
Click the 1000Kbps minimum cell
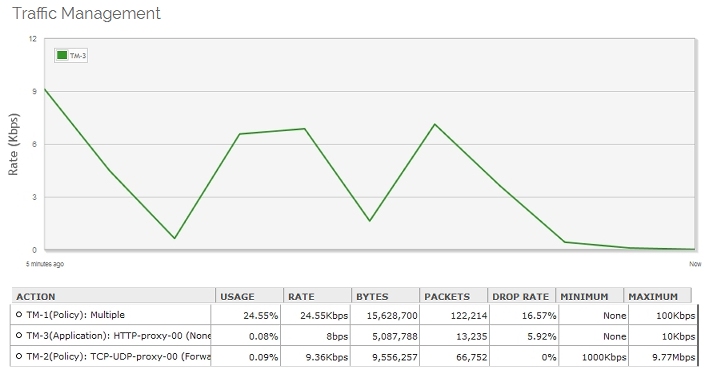(x=594, y=357)
